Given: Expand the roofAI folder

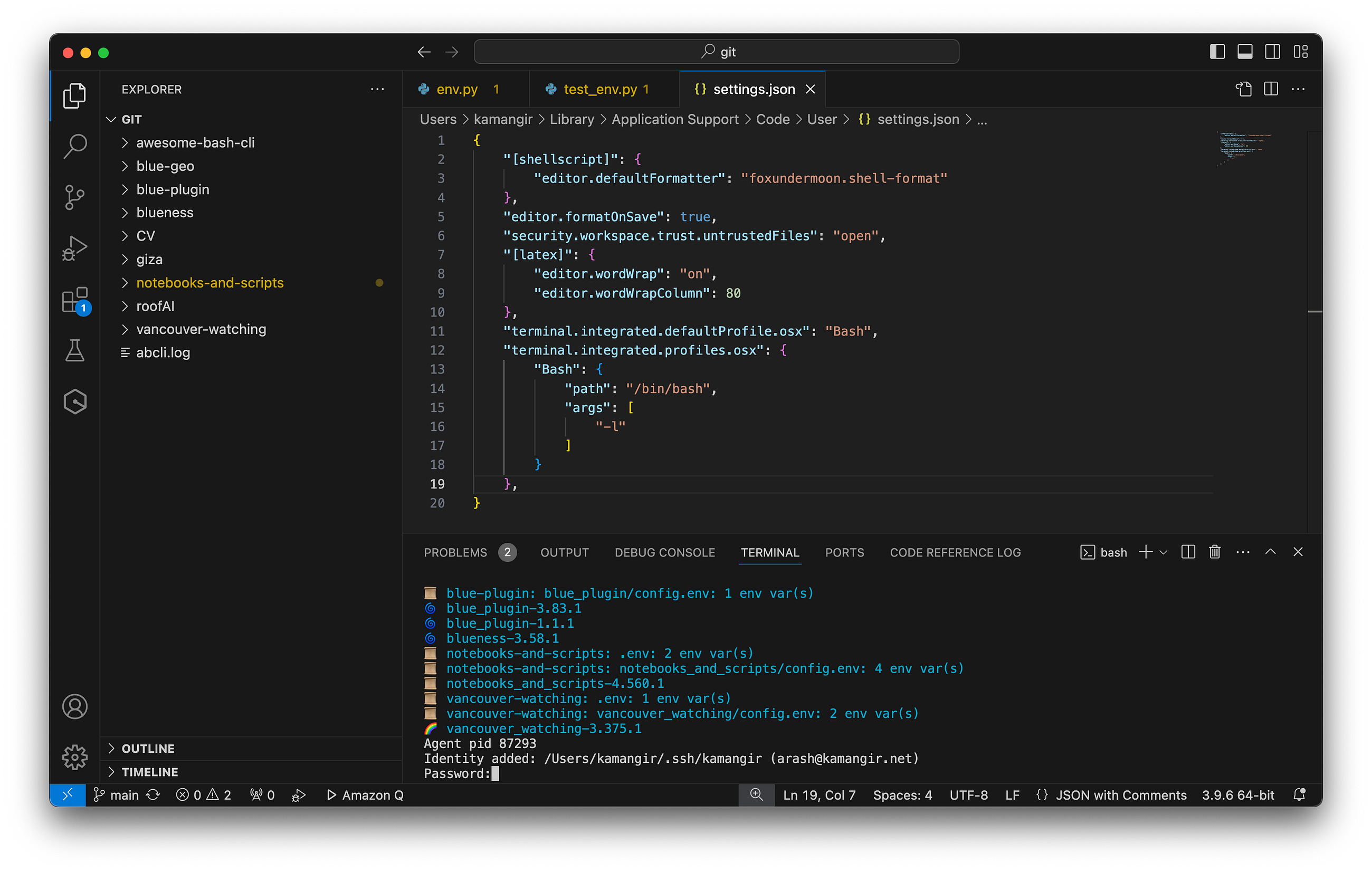Looking at the screenshot, I should click(x=250, y=306).
